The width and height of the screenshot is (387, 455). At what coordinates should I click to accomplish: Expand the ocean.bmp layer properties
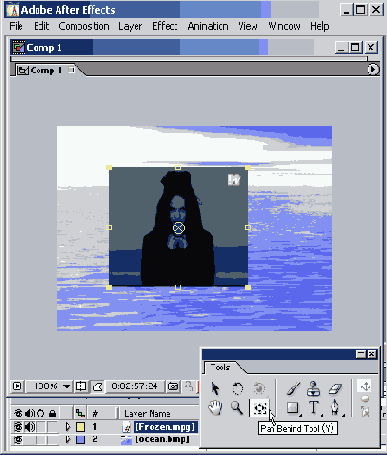click(68, 440)
